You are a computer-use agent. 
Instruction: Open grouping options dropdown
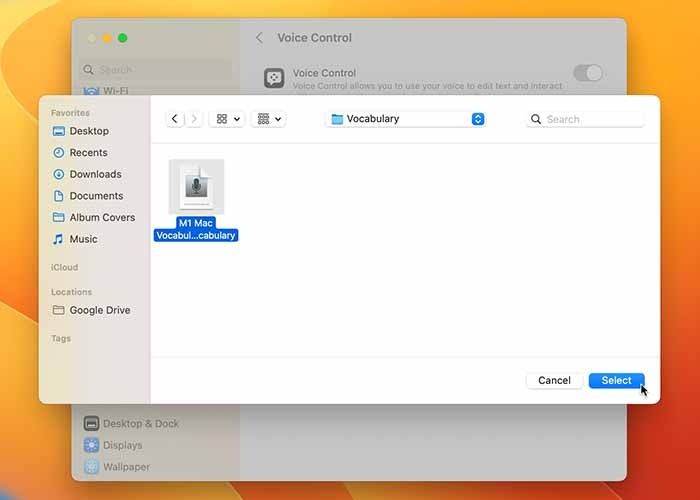coord(269,119)
